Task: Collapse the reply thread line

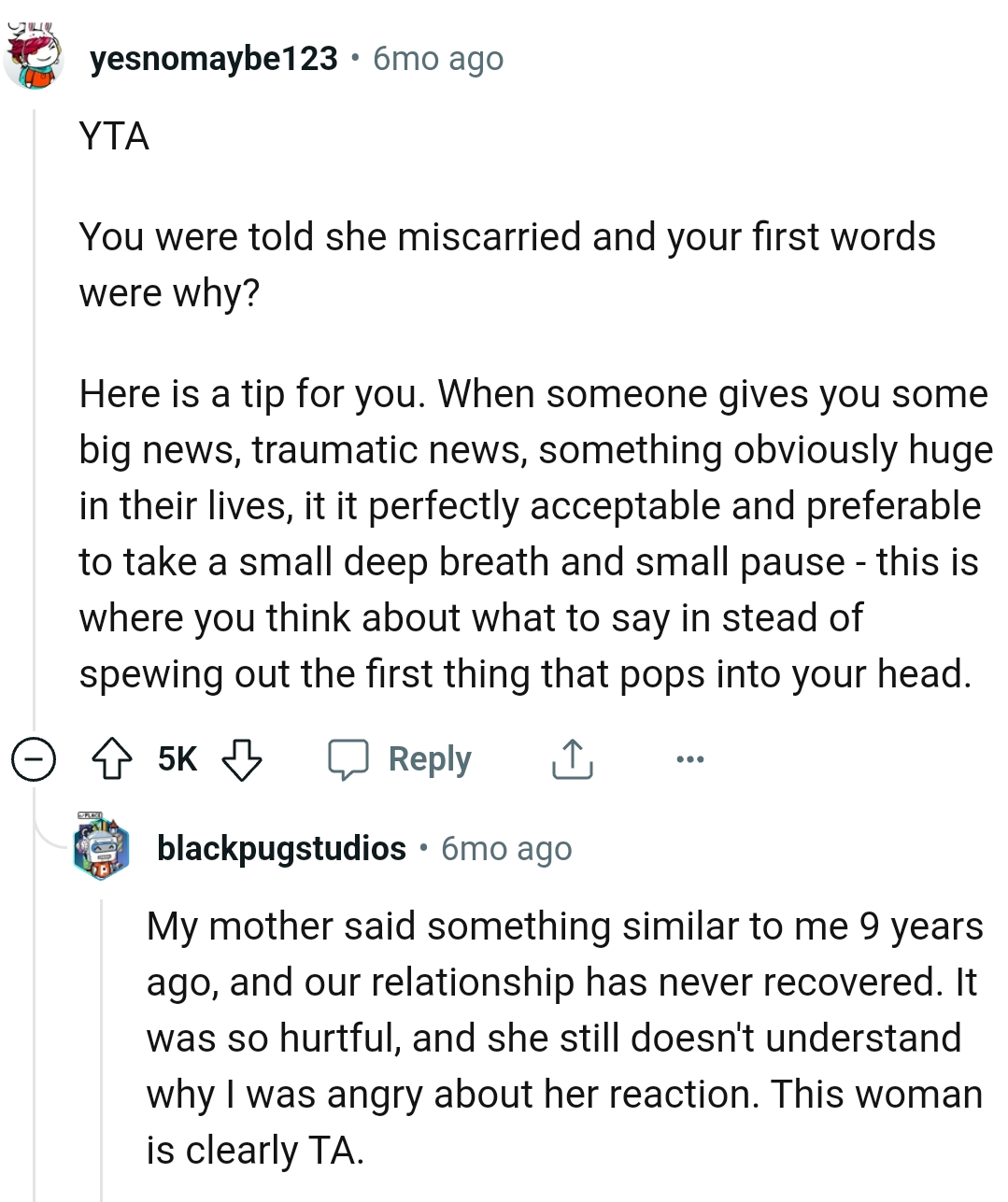Action: [103, 1027]
